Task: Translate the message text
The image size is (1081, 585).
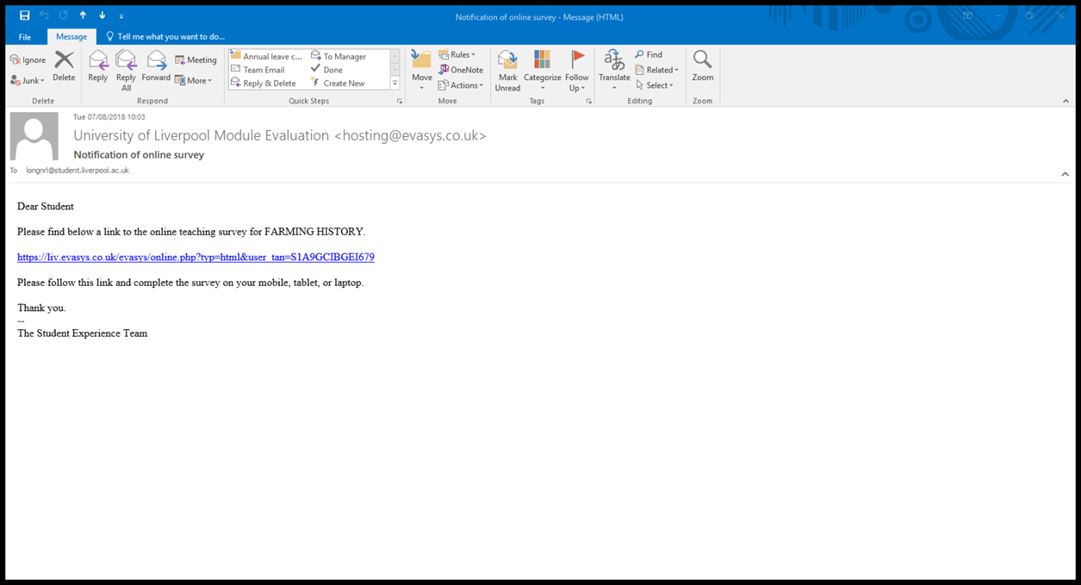Action: (614, 70)
